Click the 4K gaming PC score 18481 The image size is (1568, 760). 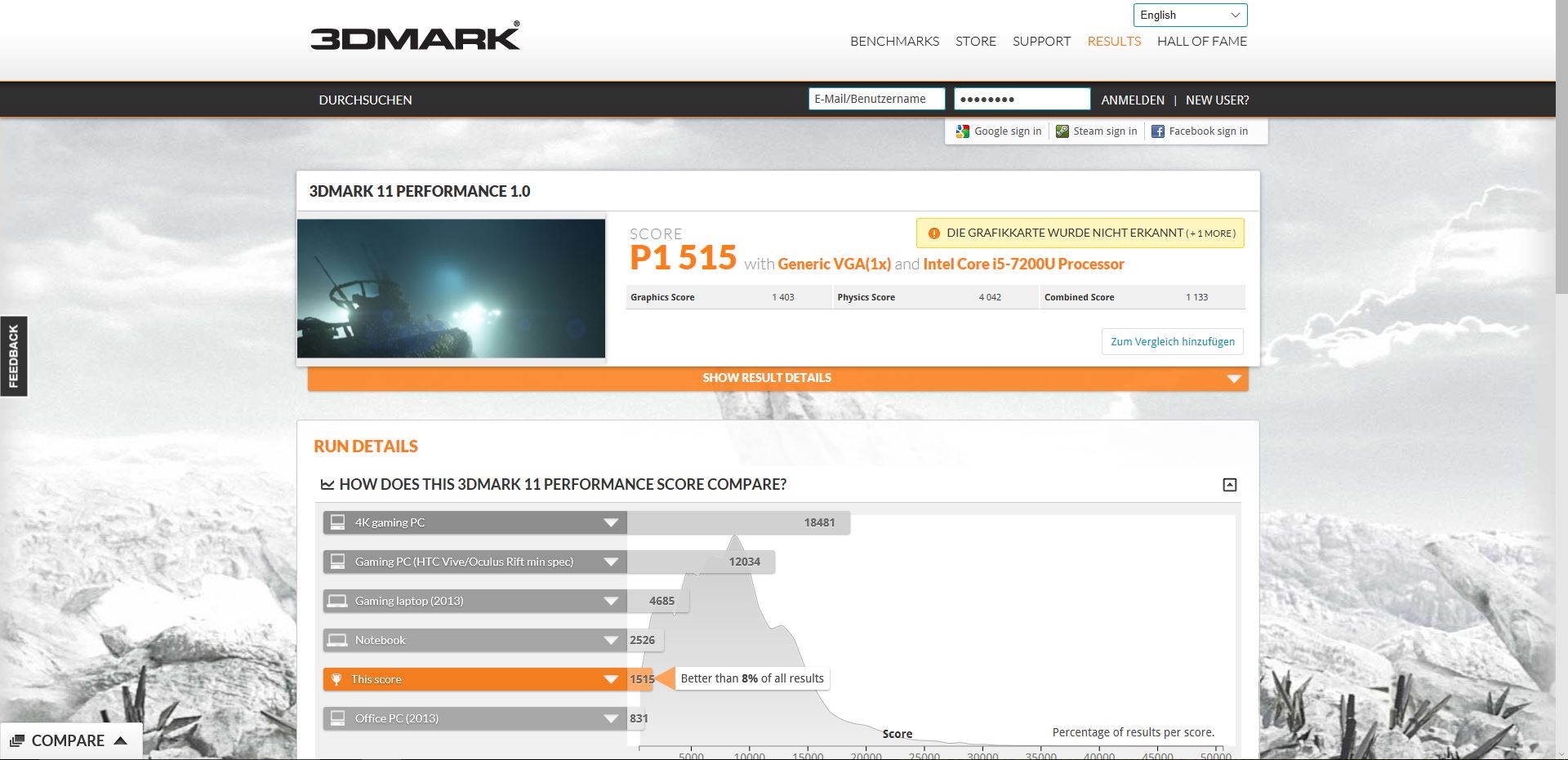pyautogui.click(x=819, y=522)
